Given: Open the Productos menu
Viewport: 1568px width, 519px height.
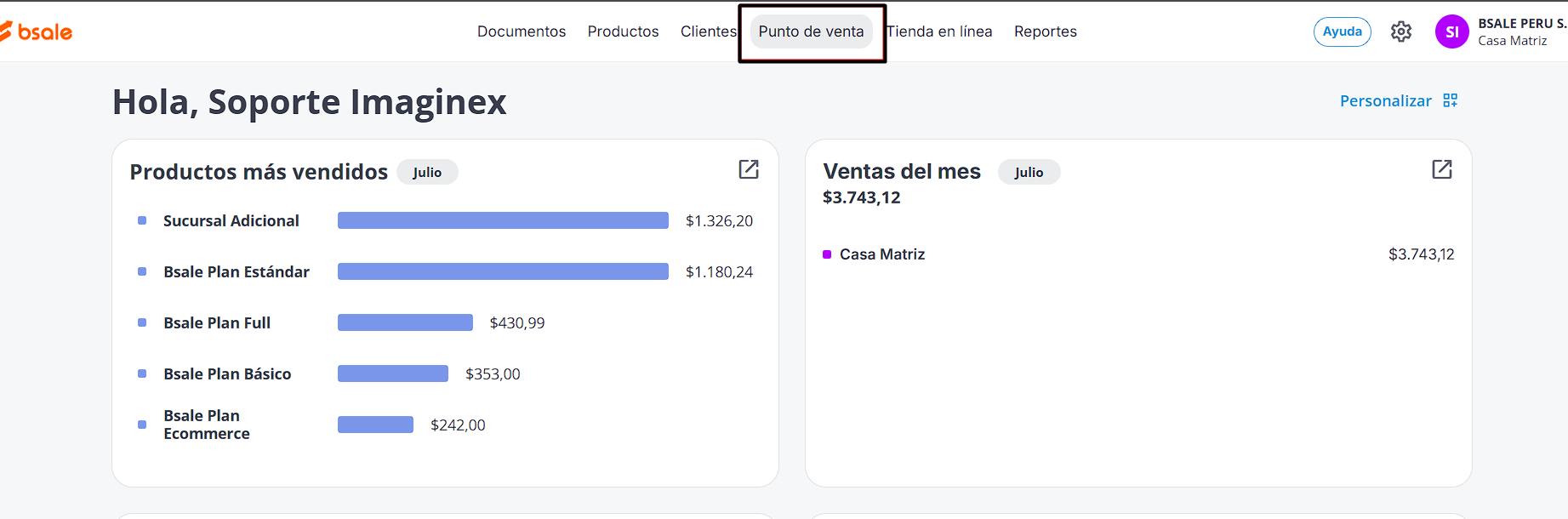Looking at the screenshot, I should (x=623, y=31).
